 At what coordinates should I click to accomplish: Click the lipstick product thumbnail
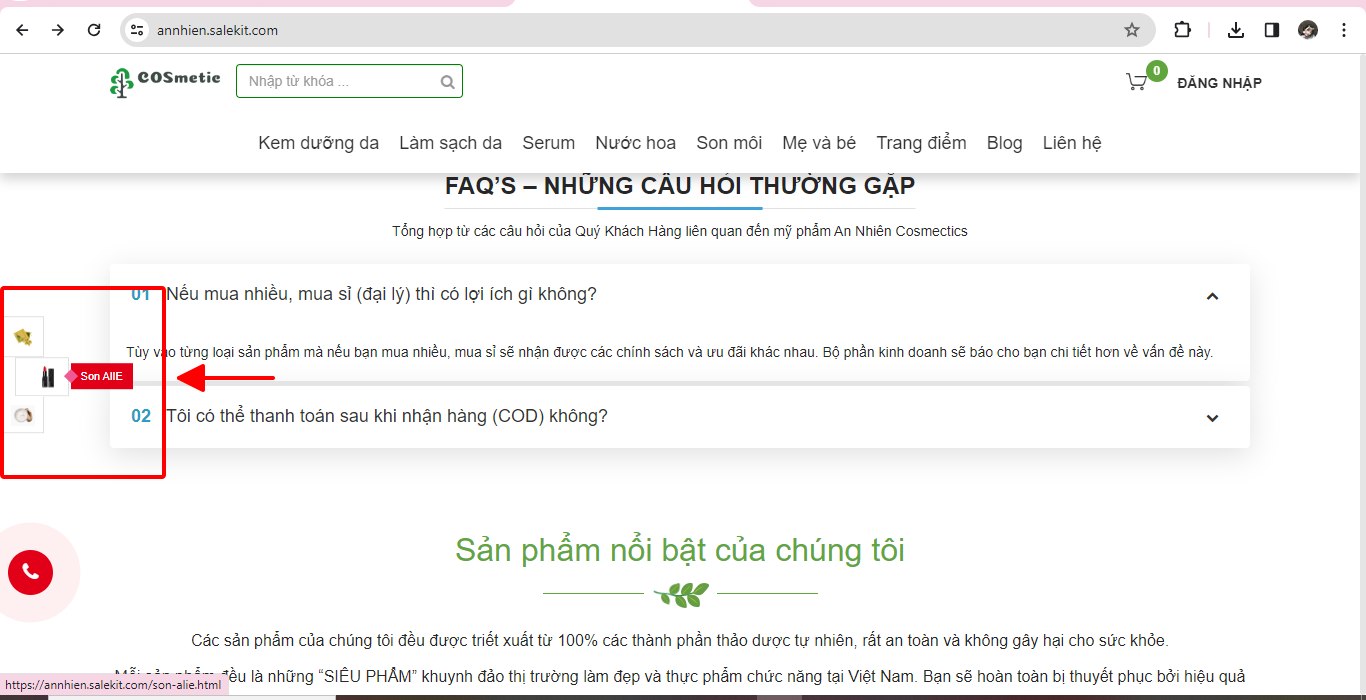tap(45, 377)
